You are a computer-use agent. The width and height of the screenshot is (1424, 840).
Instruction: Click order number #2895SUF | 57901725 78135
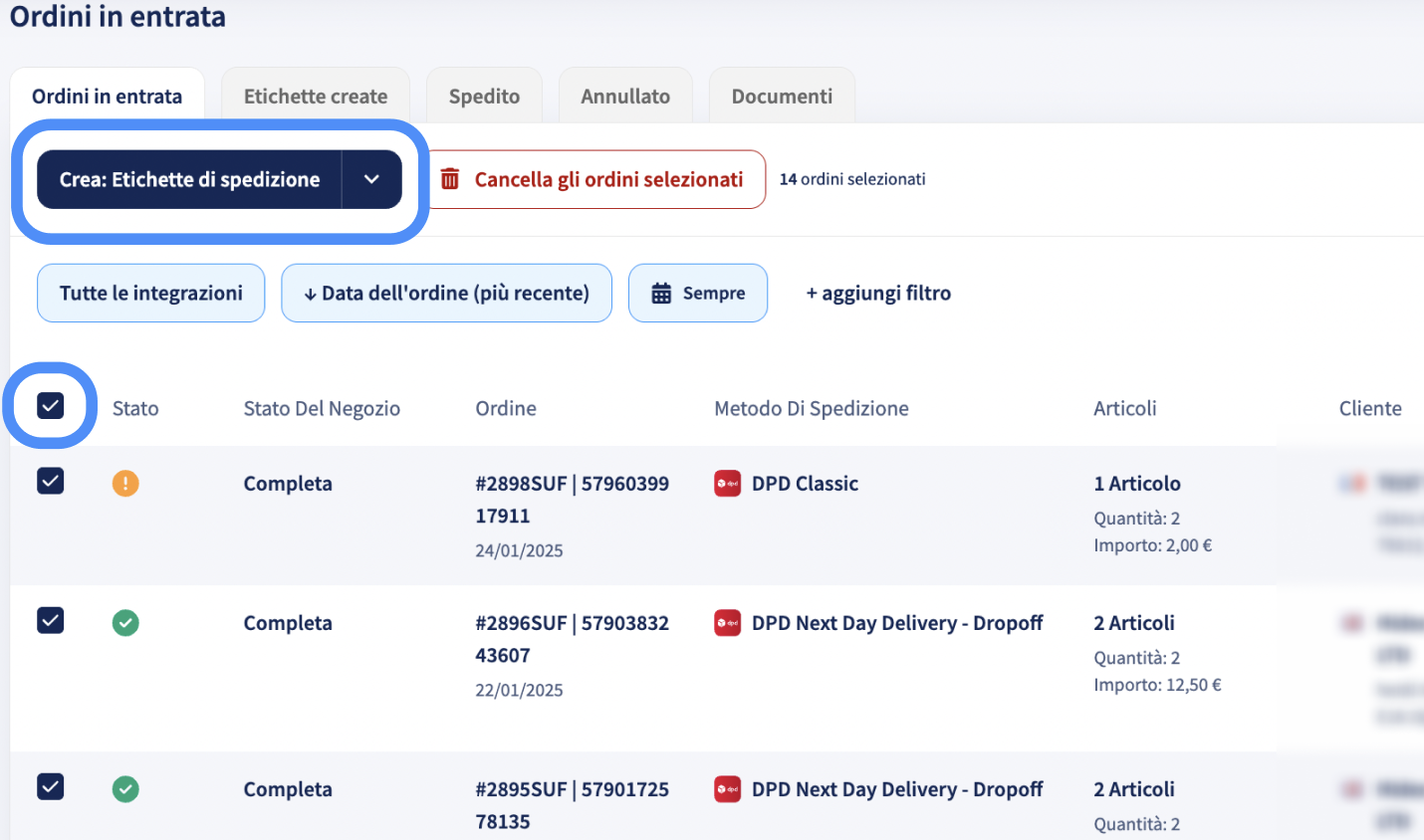click(x=573, y=805)
